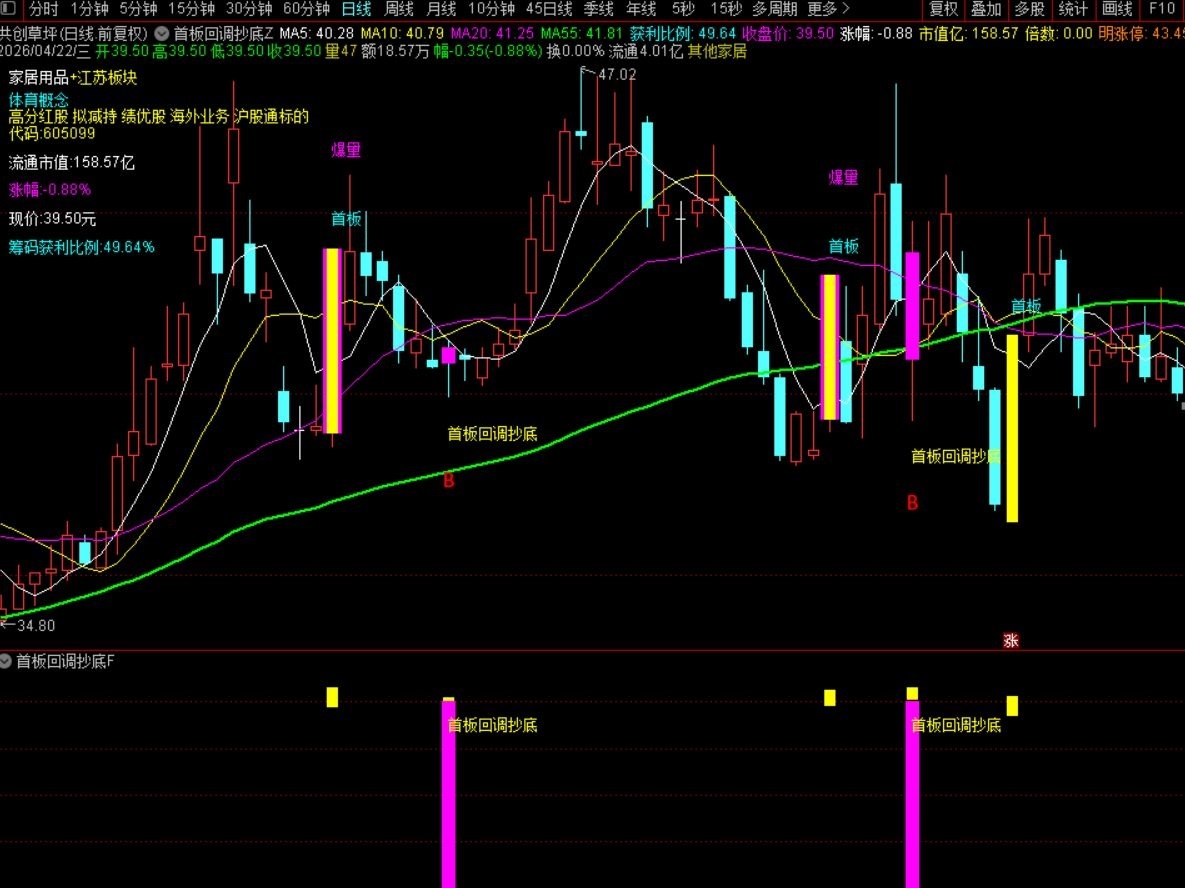The width and height of the screenshot is (1185, 888).
Task: Click the 34.80 low price label
Action: point(36,626)
